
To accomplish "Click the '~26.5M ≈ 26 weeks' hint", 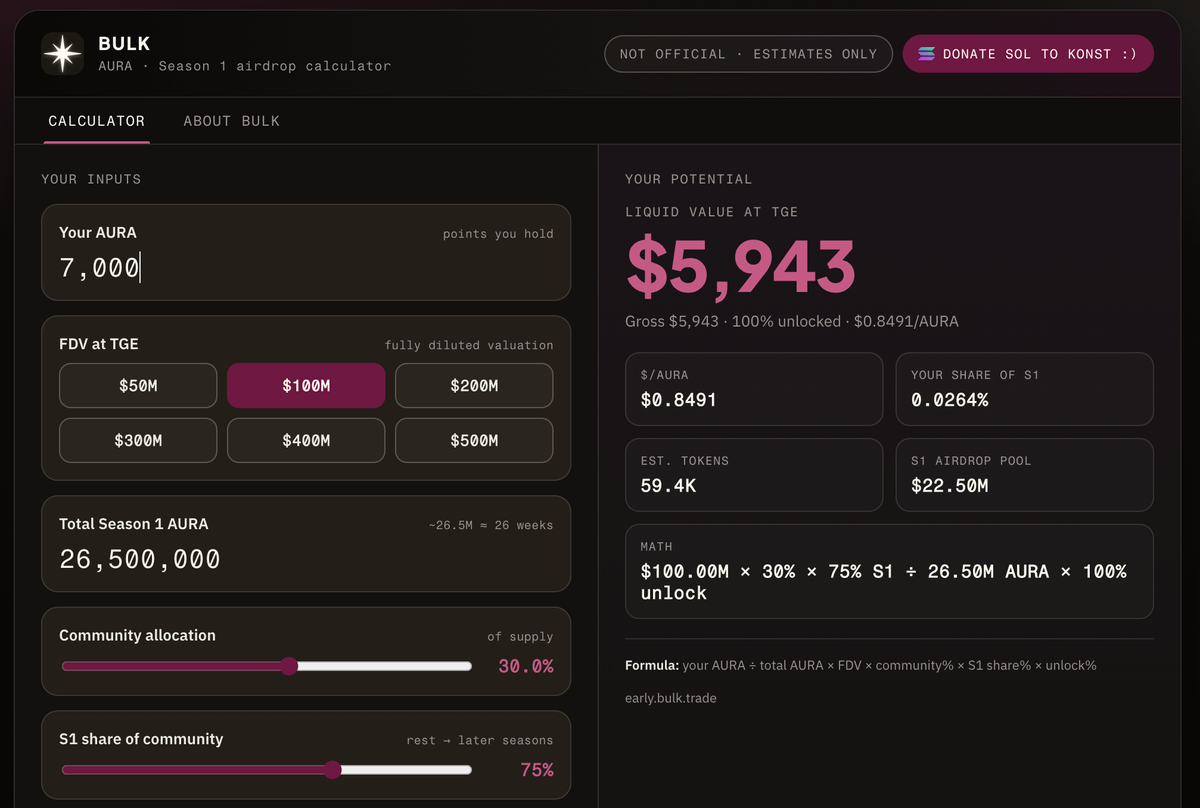I will pyautogui.click(x=490, y=525).
